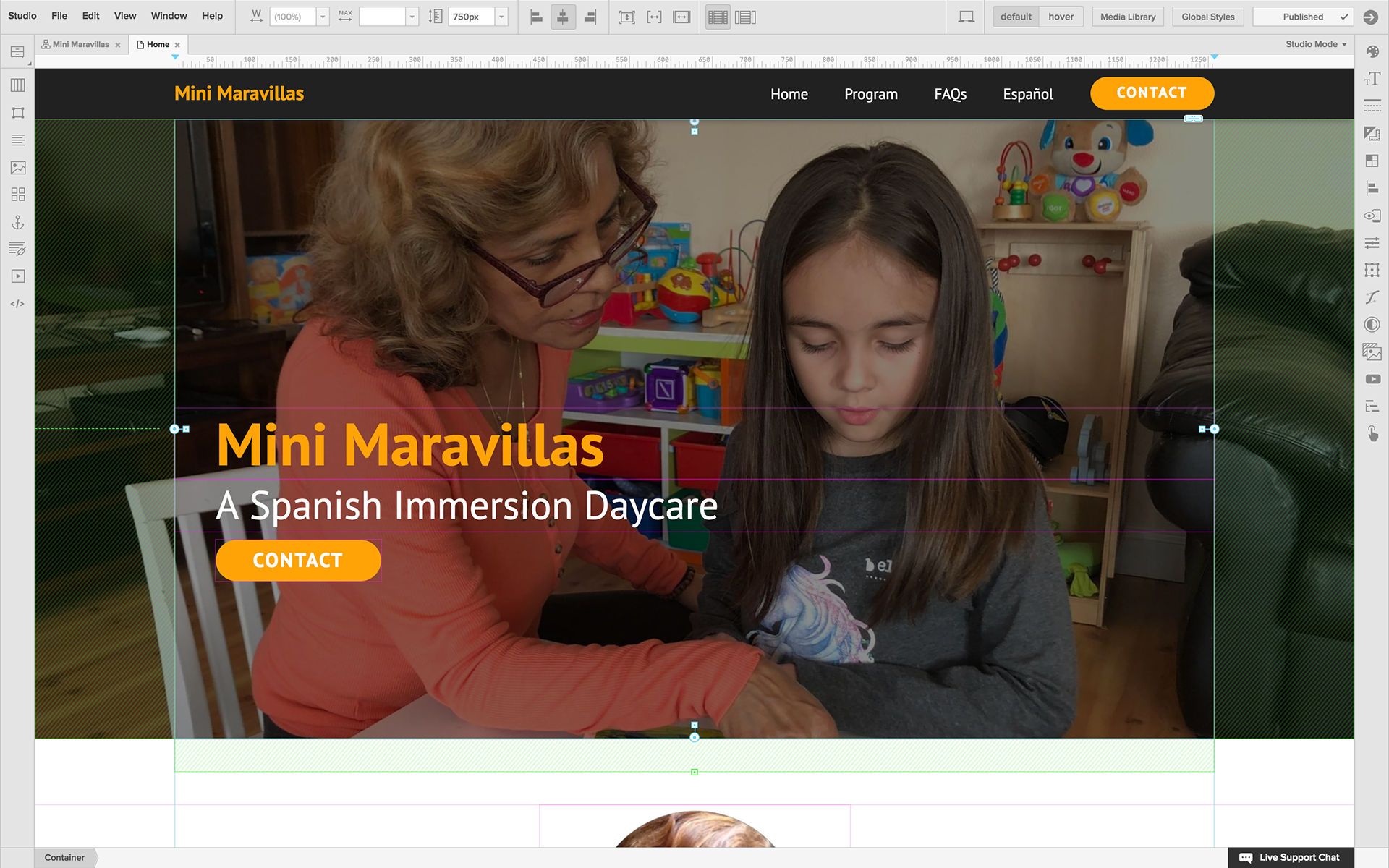Open the element tree list panel
The image size is (1389, 868).
coord(1372,407)
